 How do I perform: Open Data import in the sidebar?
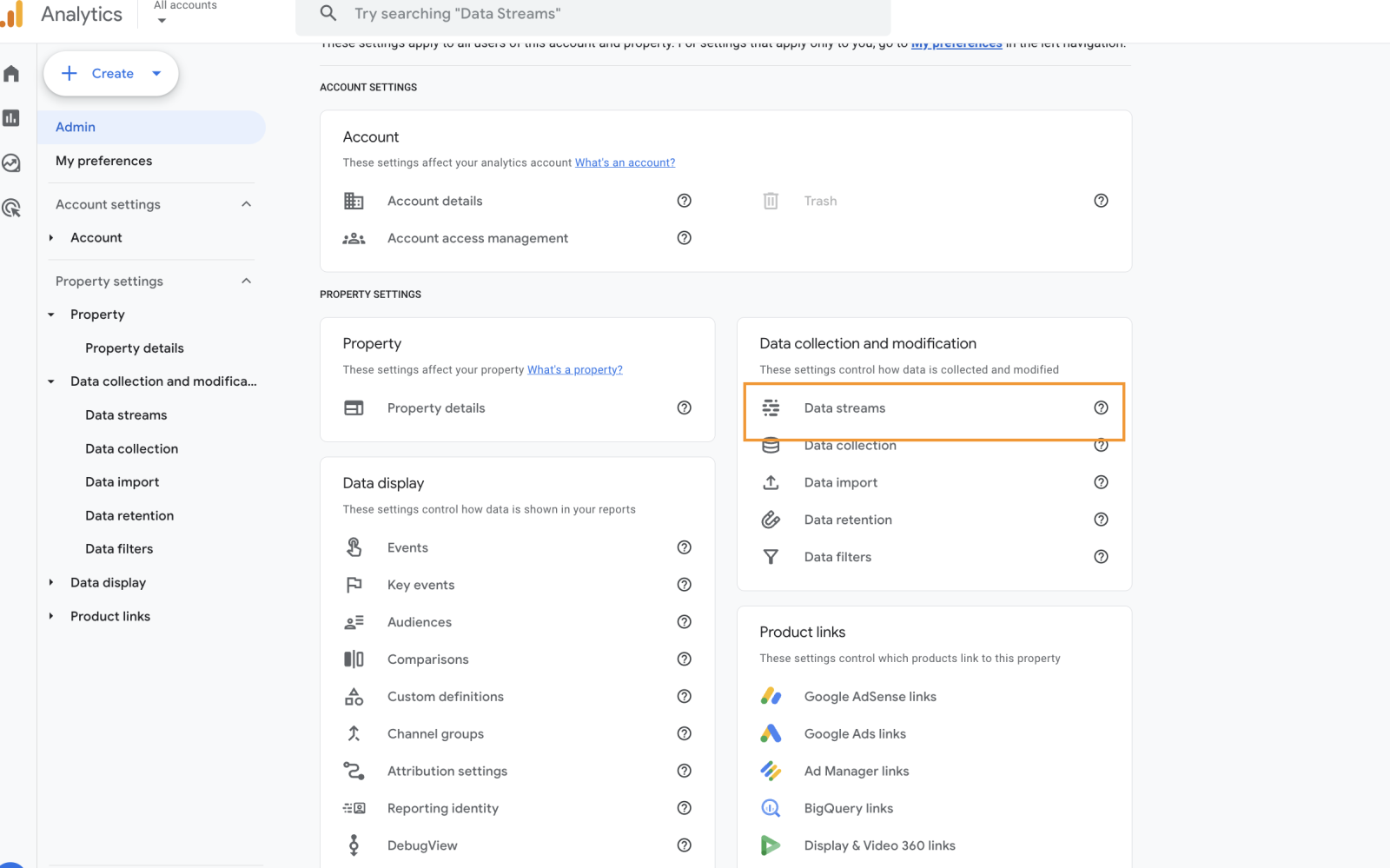(122, 482)
